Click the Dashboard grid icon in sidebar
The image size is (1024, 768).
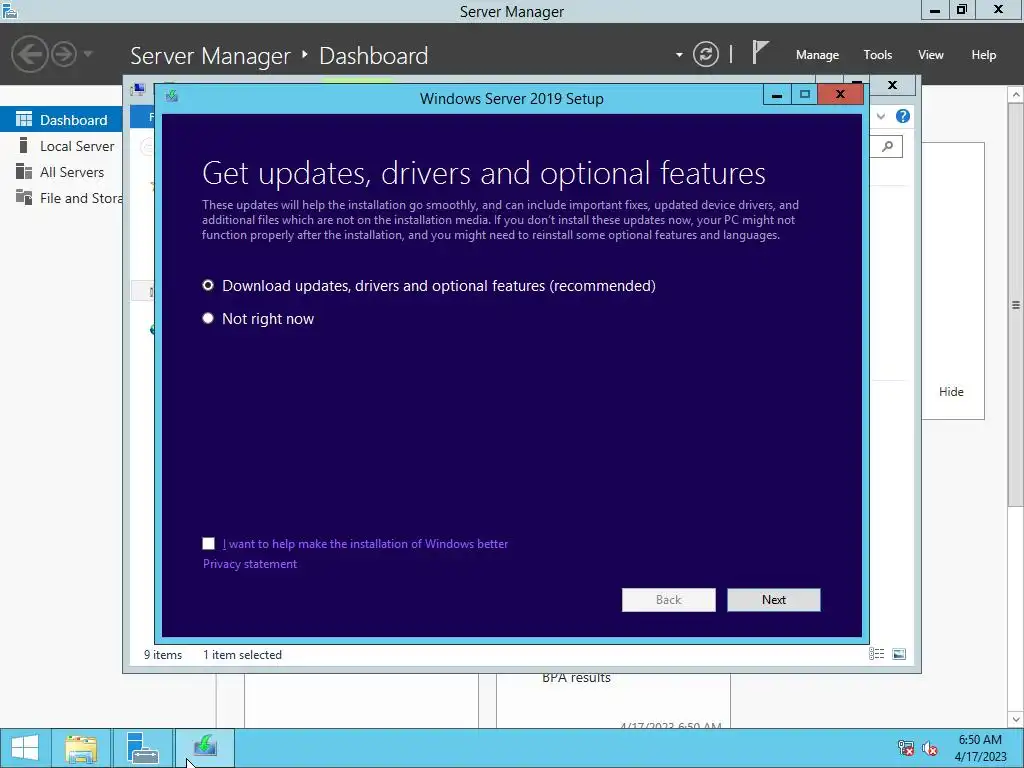tap(24, 119)
